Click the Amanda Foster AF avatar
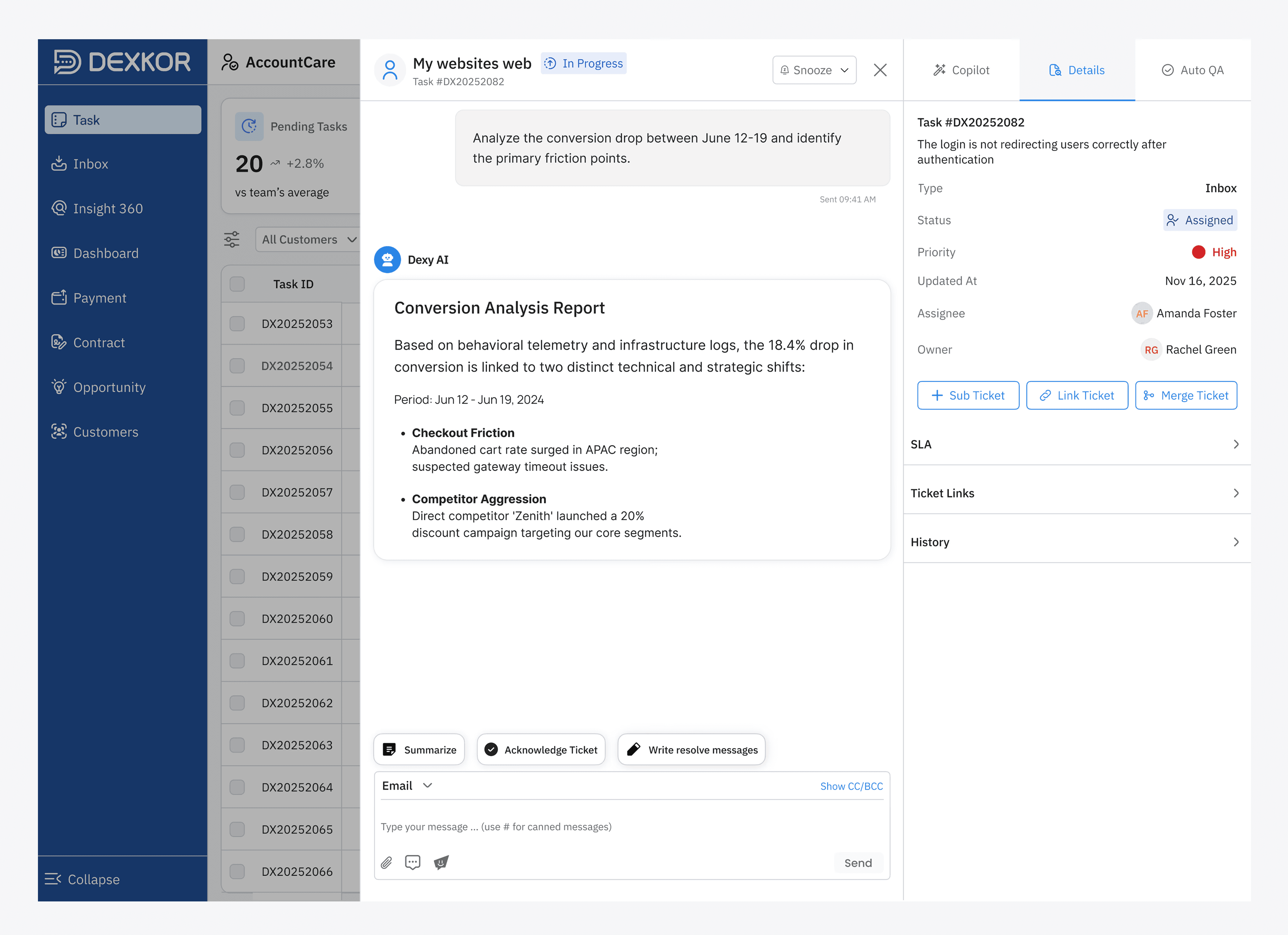 [1142, 313]
